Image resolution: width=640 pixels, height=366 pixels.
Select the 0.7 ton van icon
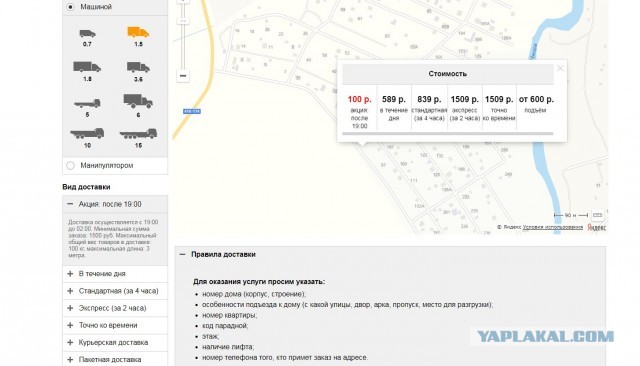pyautogui.click(x=87, y=34)
